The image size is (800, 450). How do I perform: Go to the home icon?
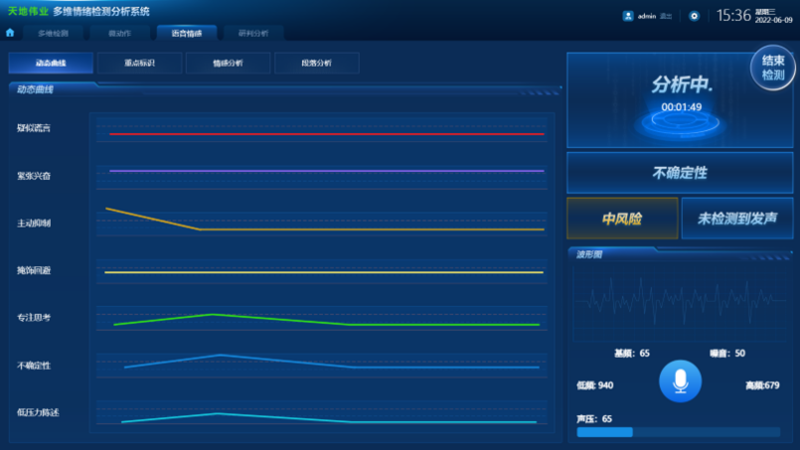[10, 33]
